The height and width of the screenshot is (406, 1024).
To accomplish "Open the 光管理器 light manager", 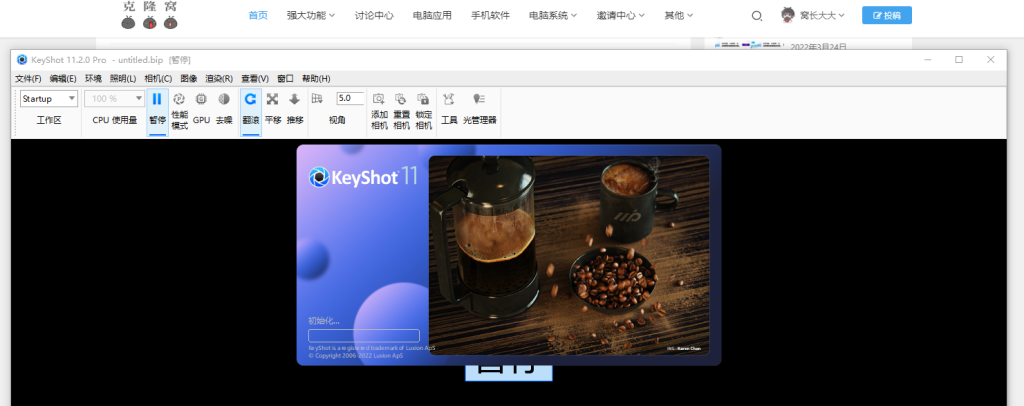I will tap(480, 109).
